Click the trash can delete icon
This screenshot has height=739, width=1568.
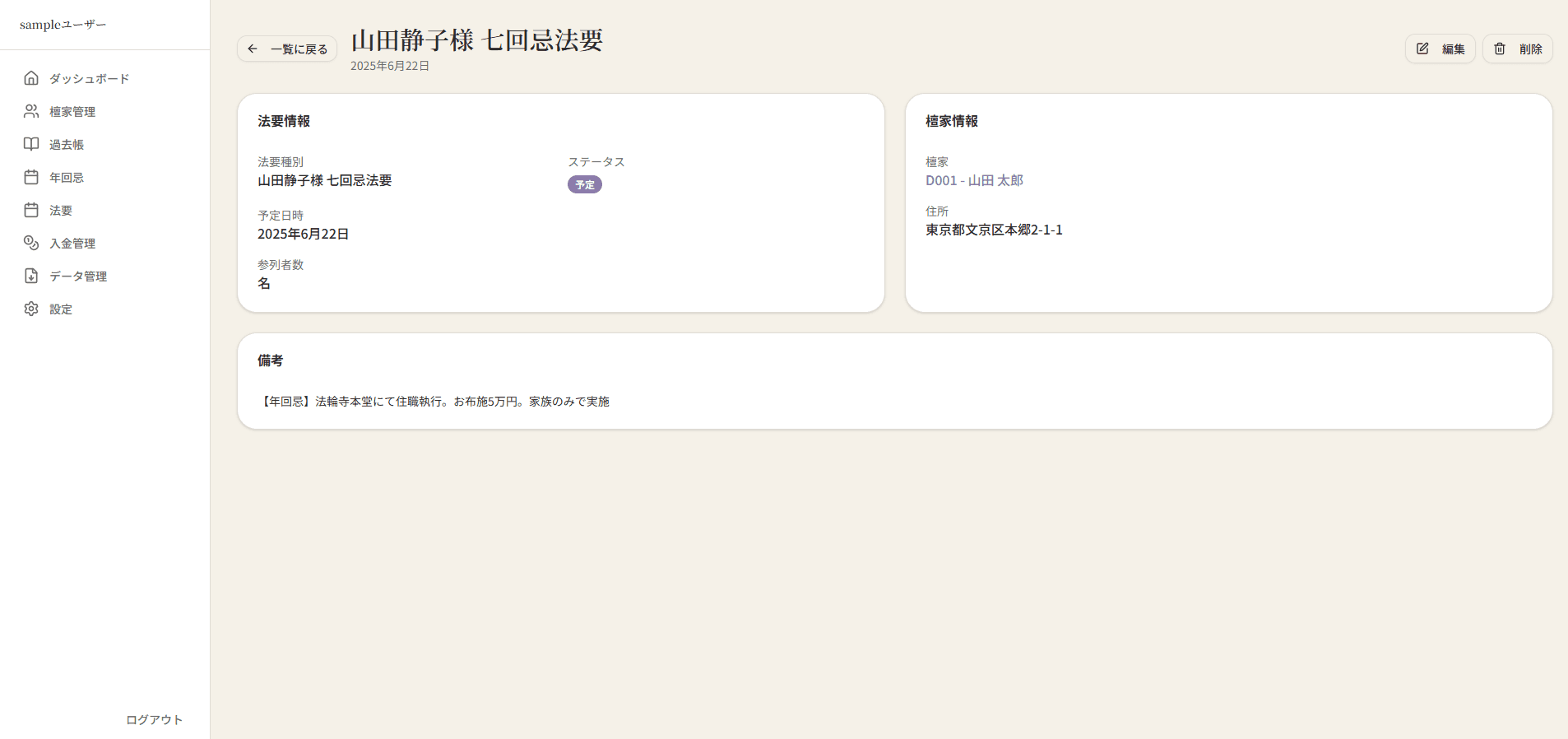(1500, 49)
